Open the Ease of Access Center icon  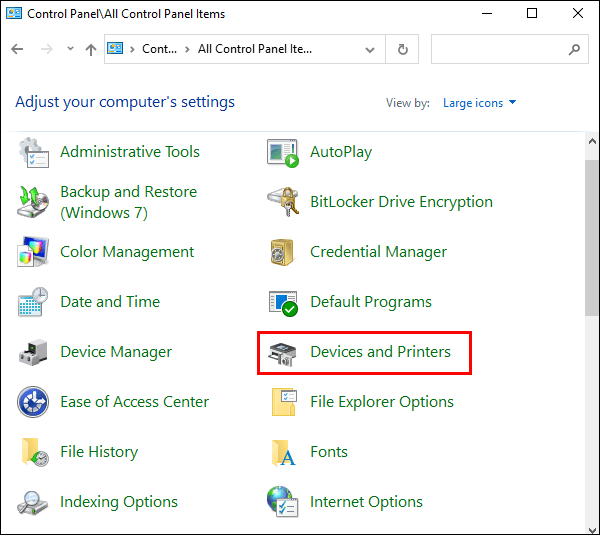pyautogui.click(x=33, y=402)
